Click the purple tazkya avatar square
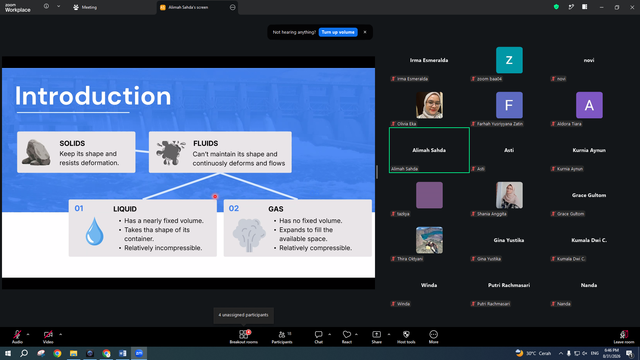The width and height of the screenshot is (640, 360). click(429, 195)
